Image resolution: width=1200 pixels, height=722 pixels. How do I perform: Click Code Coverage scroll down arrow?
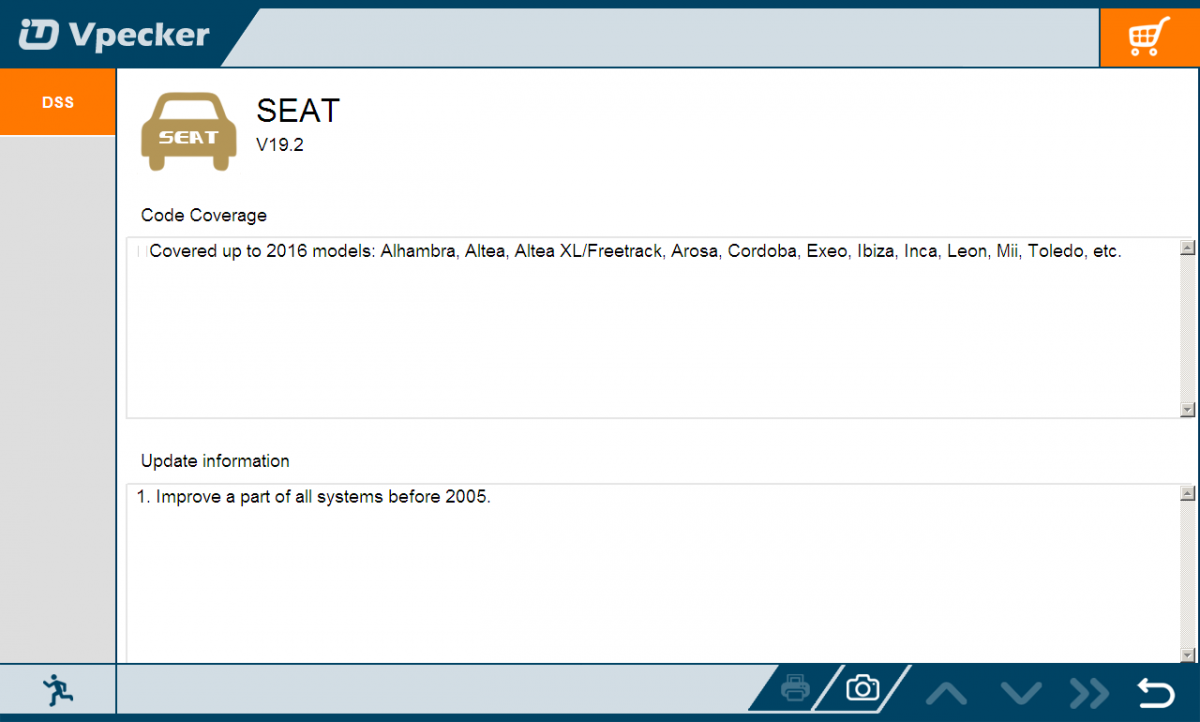tap(1187, 409)
